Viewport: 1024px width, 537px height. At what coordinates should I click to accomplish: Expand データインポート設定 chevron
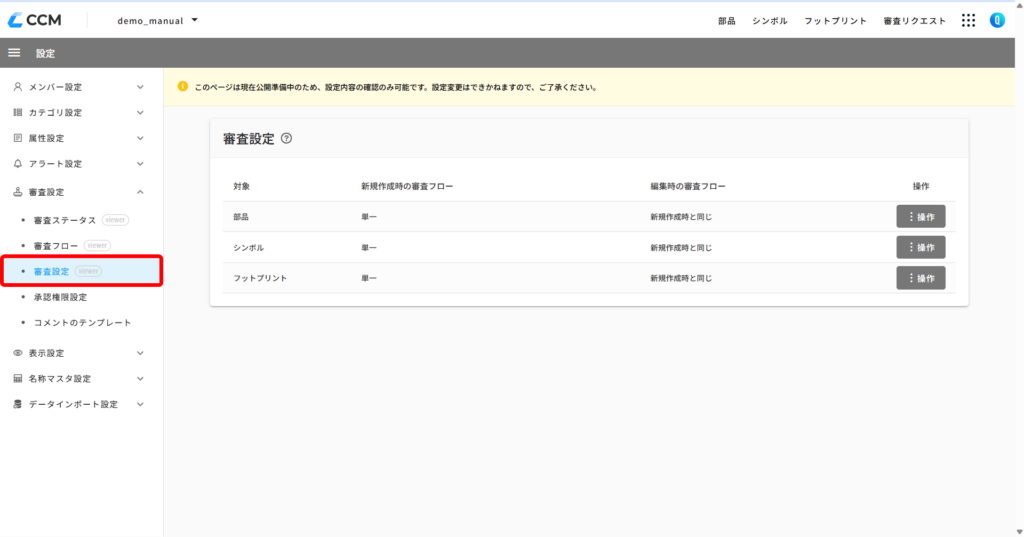[x=140, y=404]
